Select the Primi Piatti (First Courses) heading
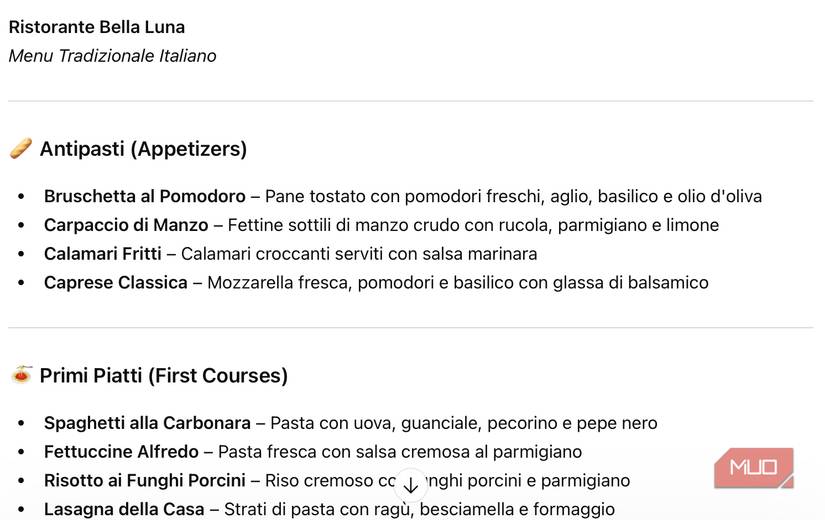This screenshot has width=825, height=520. tap(164, 376)
